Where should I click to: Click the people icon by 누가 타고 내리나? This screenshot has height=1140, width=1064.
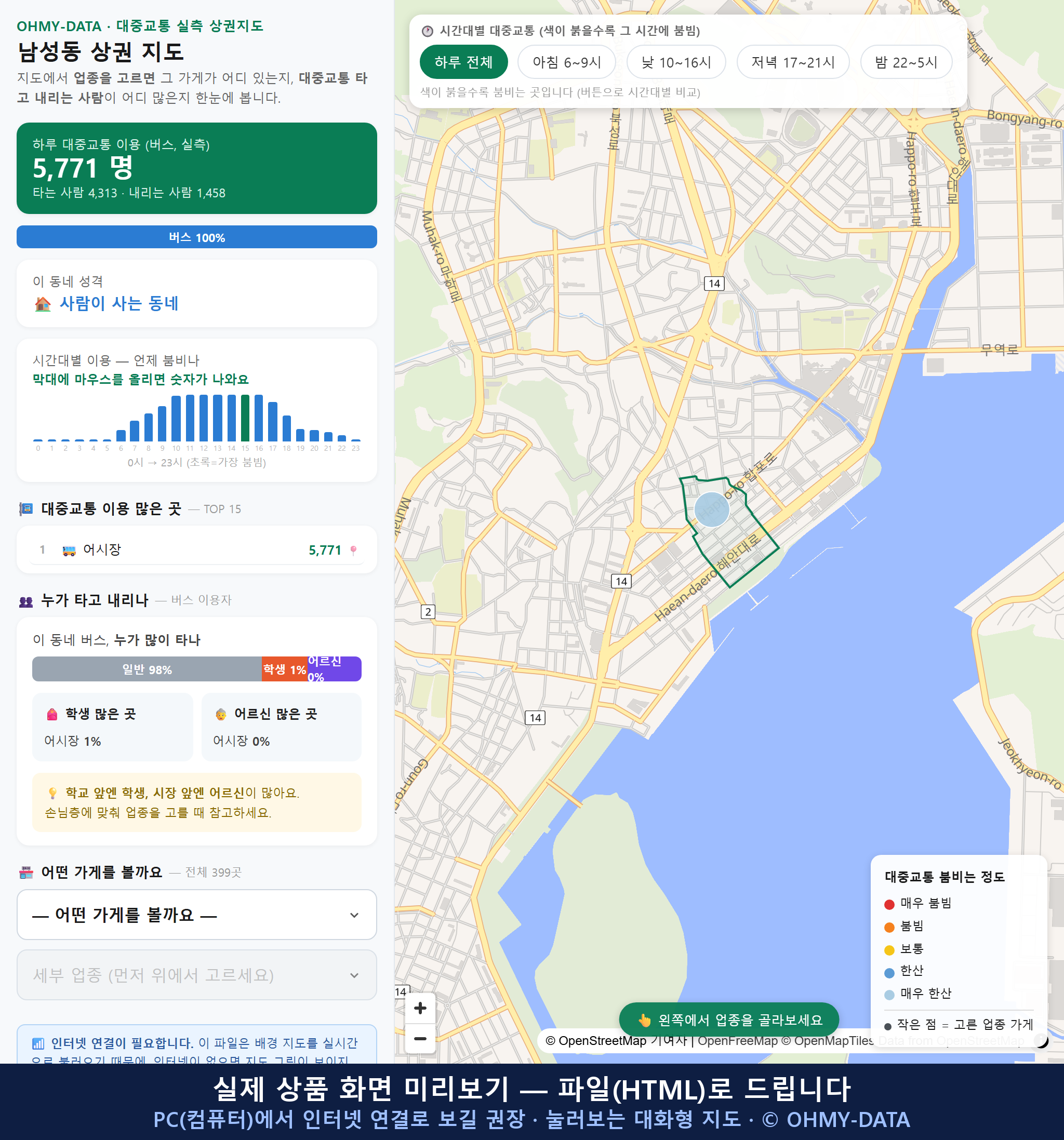(26, 601)
